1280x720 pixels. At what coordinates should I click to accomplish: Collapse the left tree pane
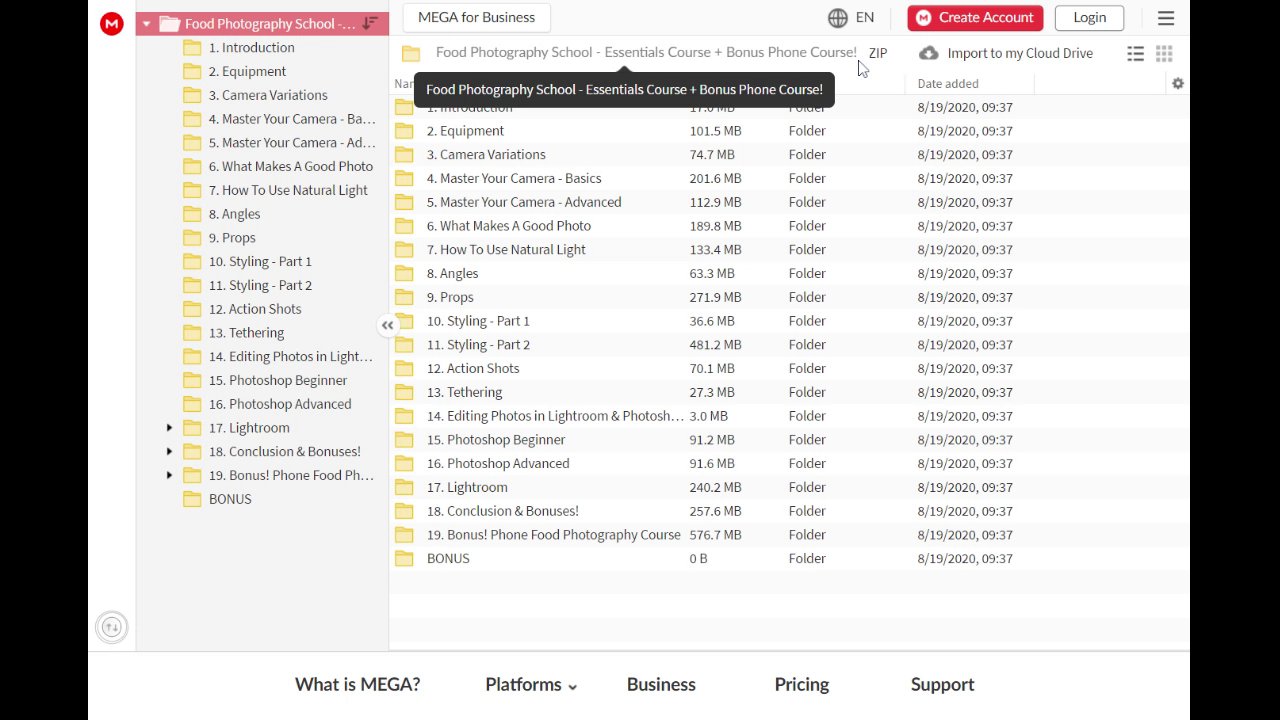coord(388,325)
